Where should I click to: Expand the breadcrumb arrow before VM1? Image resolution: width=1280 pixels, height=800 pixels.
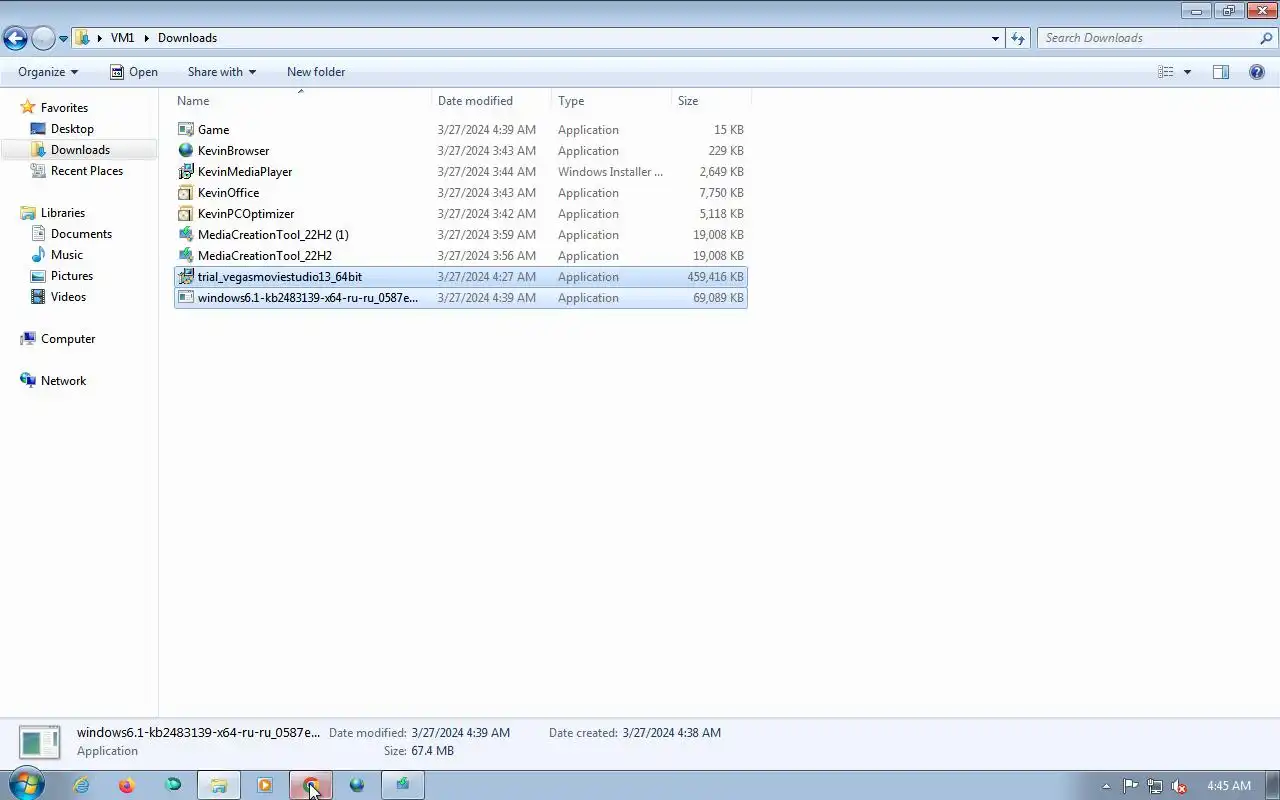pos(99,38)
